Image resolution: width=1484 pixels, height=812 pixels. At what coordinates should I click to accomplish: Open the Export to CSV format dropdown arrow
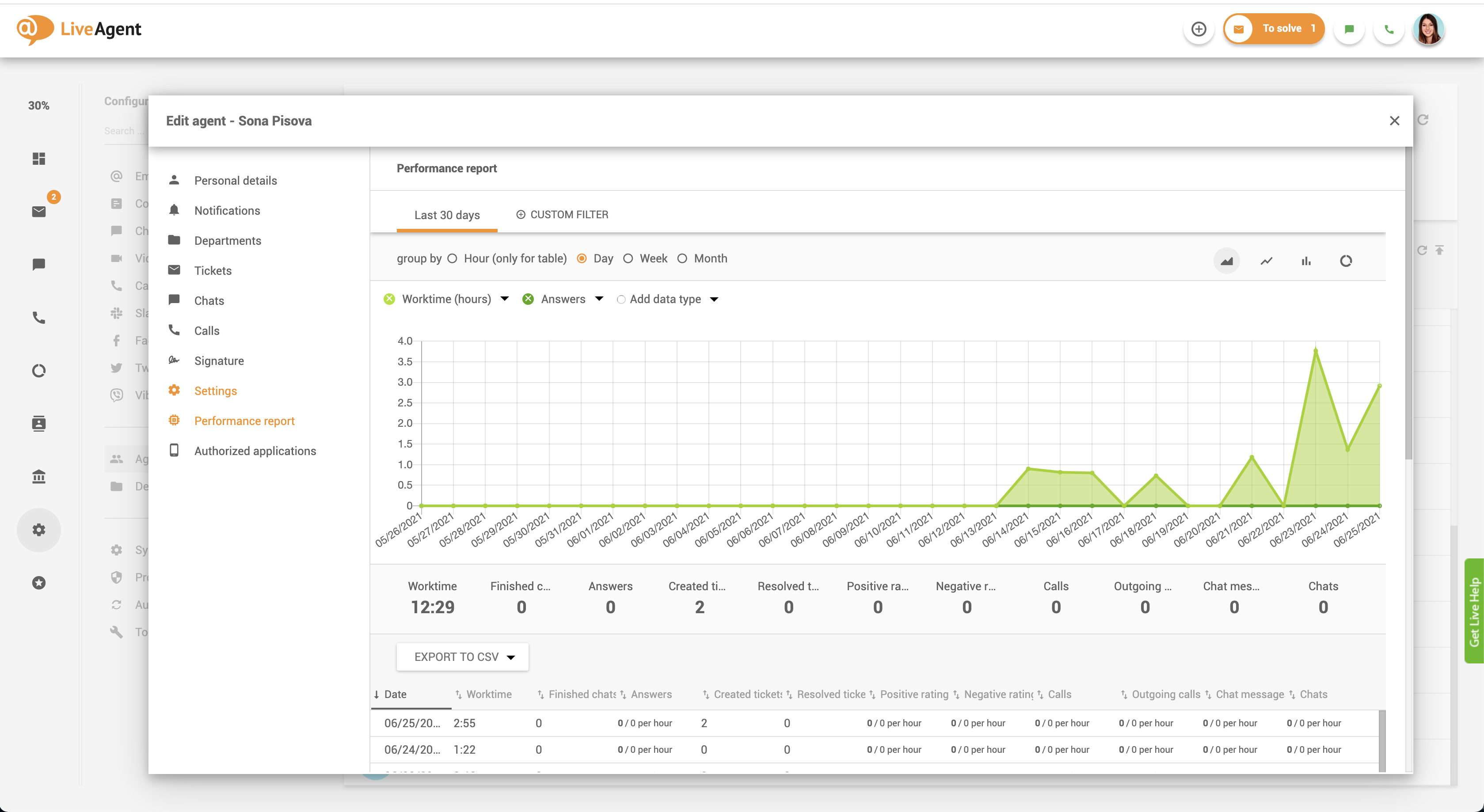point(510,656)
